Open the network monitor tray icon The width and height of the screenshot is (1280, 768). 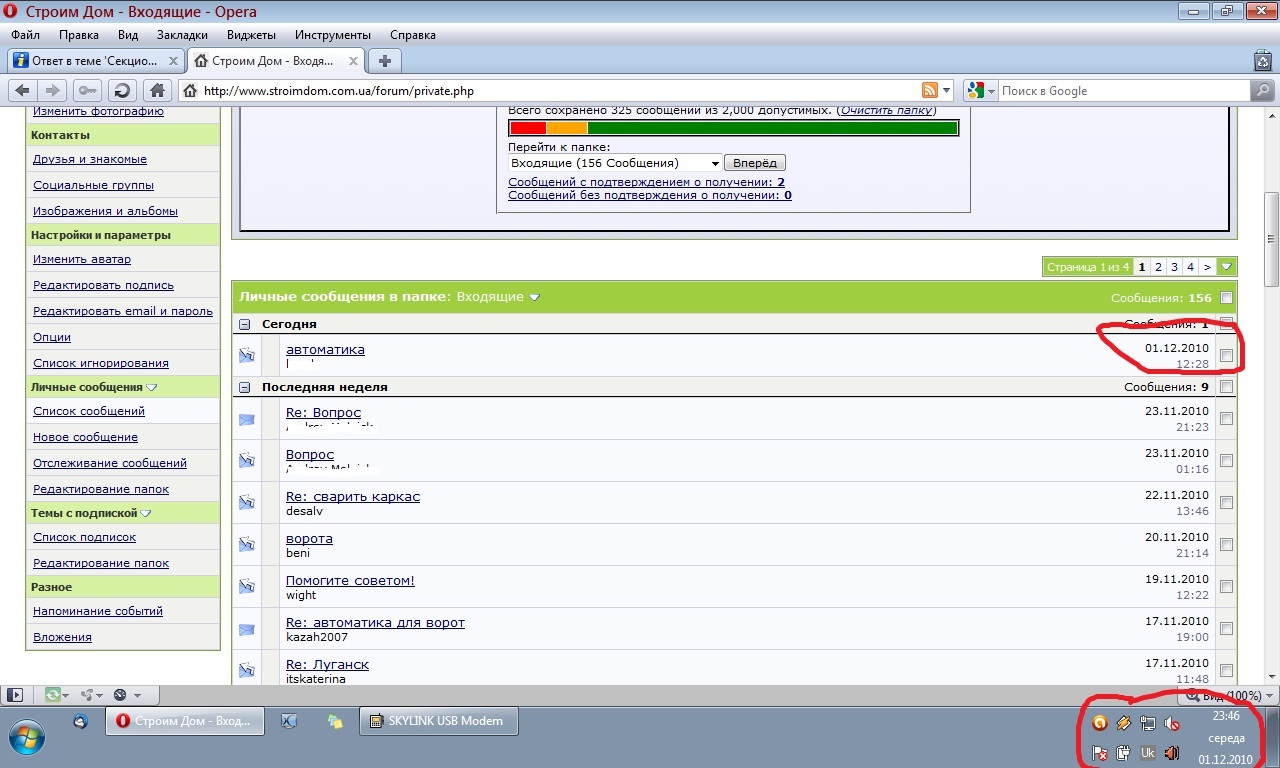click(1148, 723)
